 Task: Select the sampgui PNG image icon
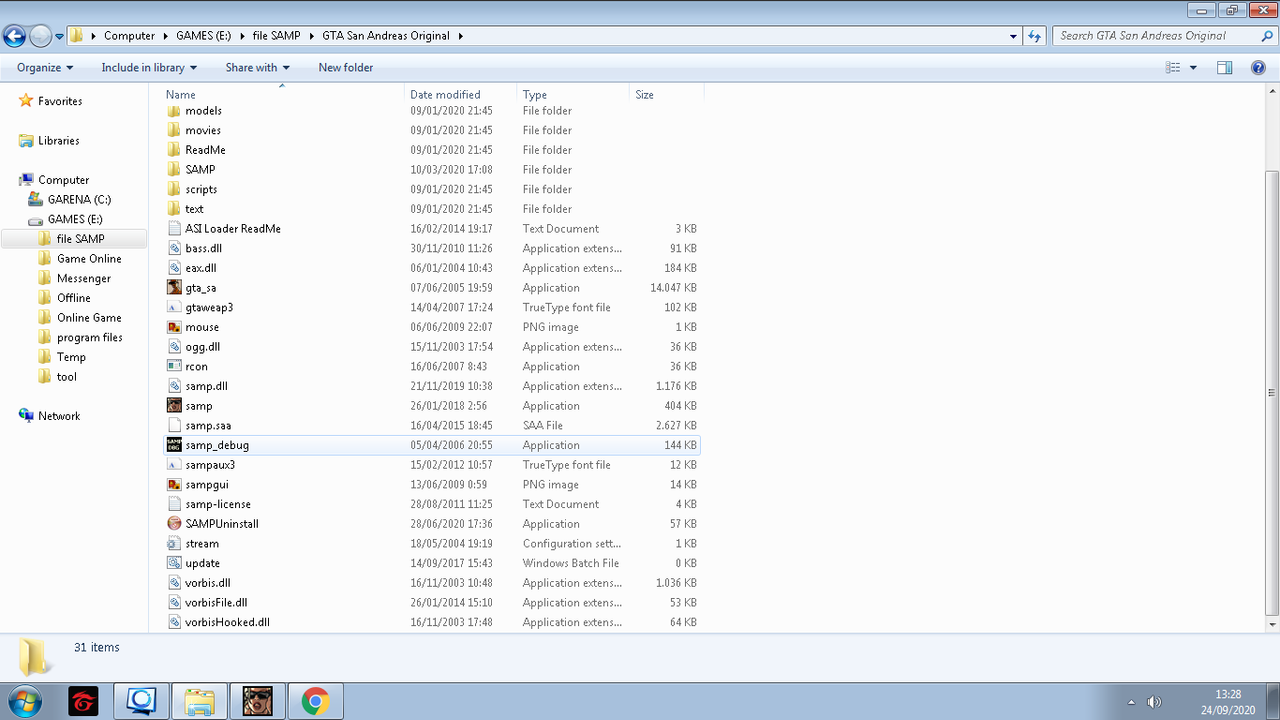[x=174, y=485]
